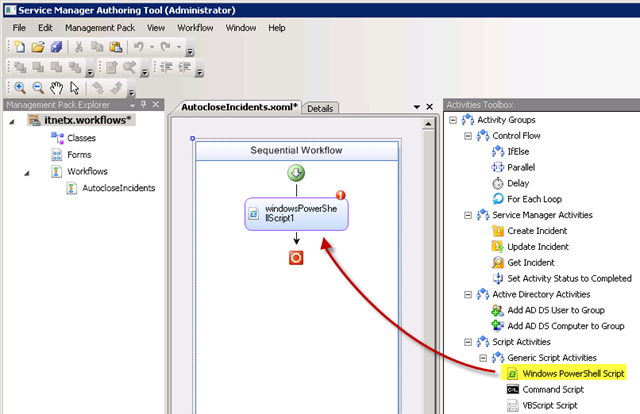
Task: Click the Save All toolbar icon
Action: pos(56,47)
